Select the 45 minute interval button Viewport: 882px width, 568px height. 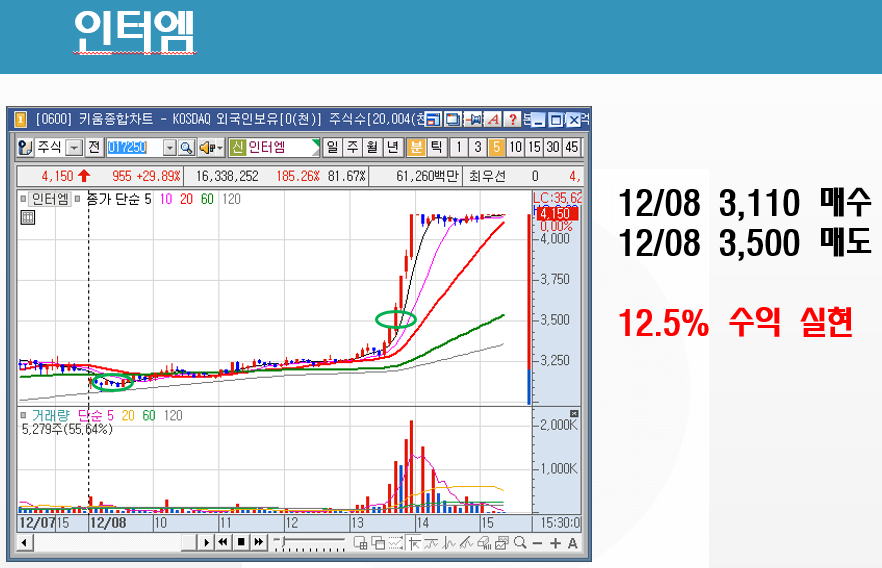tap(572, 147)
